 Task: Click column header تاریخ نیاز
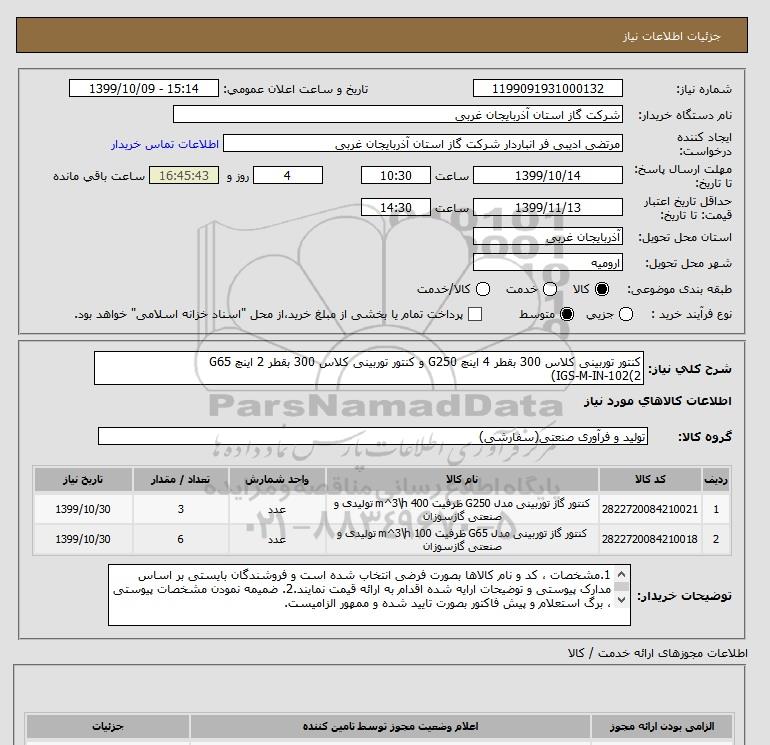point(83,480)
